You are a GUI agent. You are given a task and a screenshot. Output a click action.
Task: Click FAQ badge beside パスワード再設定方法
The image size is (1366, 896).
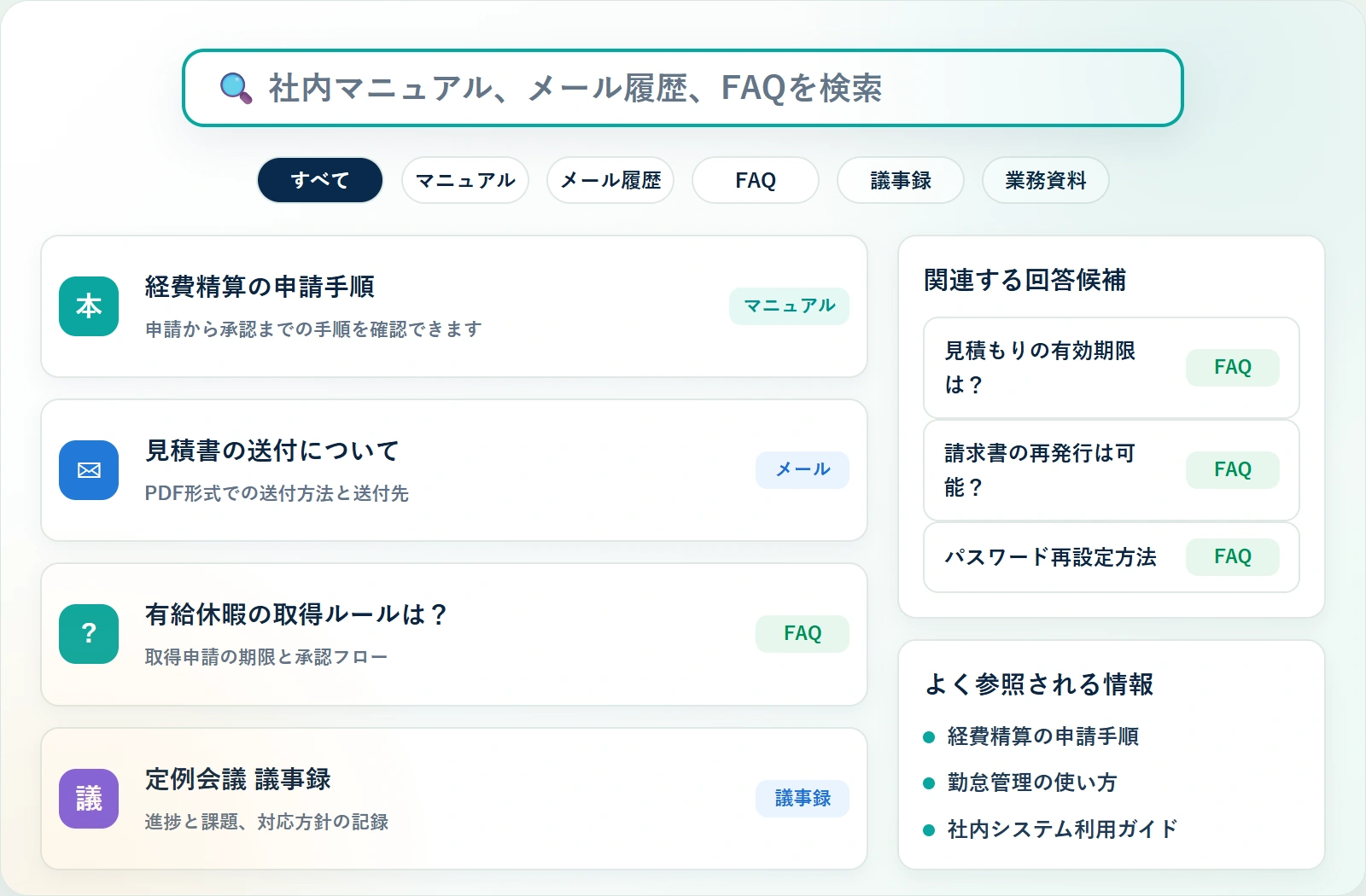pos(1233,556)
